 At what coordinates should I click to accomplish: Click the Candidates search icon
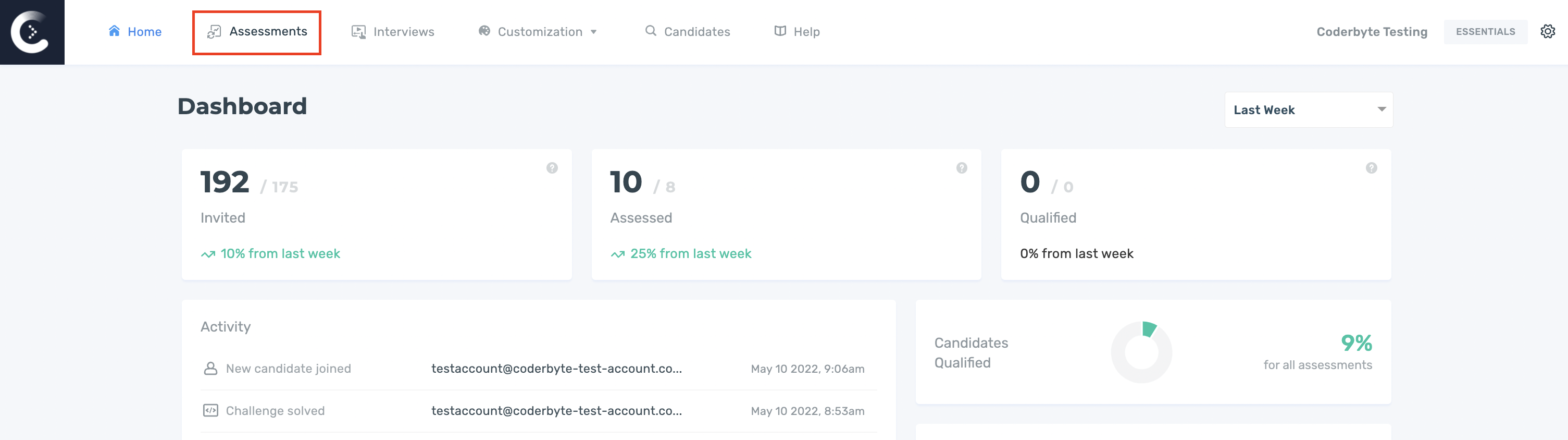[651, 31]
